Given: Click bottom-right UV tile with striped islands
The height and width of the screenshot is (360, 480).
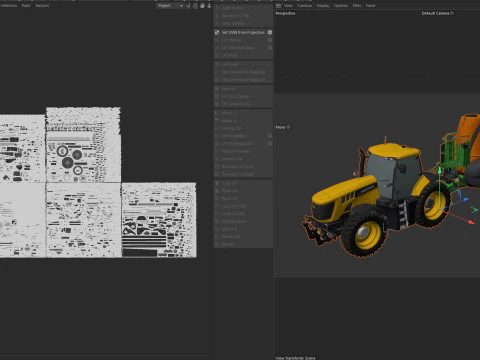Looking at the screenshot, I should pyautogui.click(x=159, y=220).
